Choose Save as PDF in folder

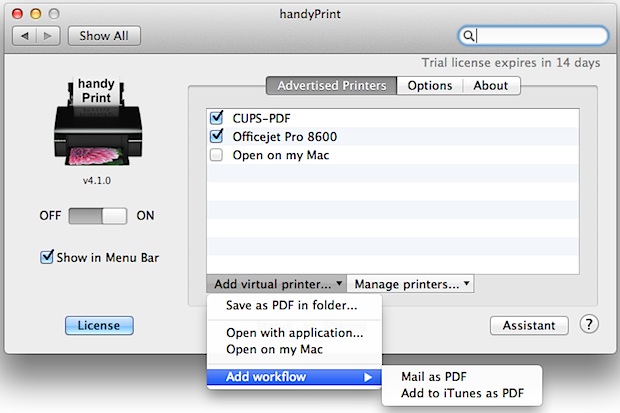pos(291,305)
